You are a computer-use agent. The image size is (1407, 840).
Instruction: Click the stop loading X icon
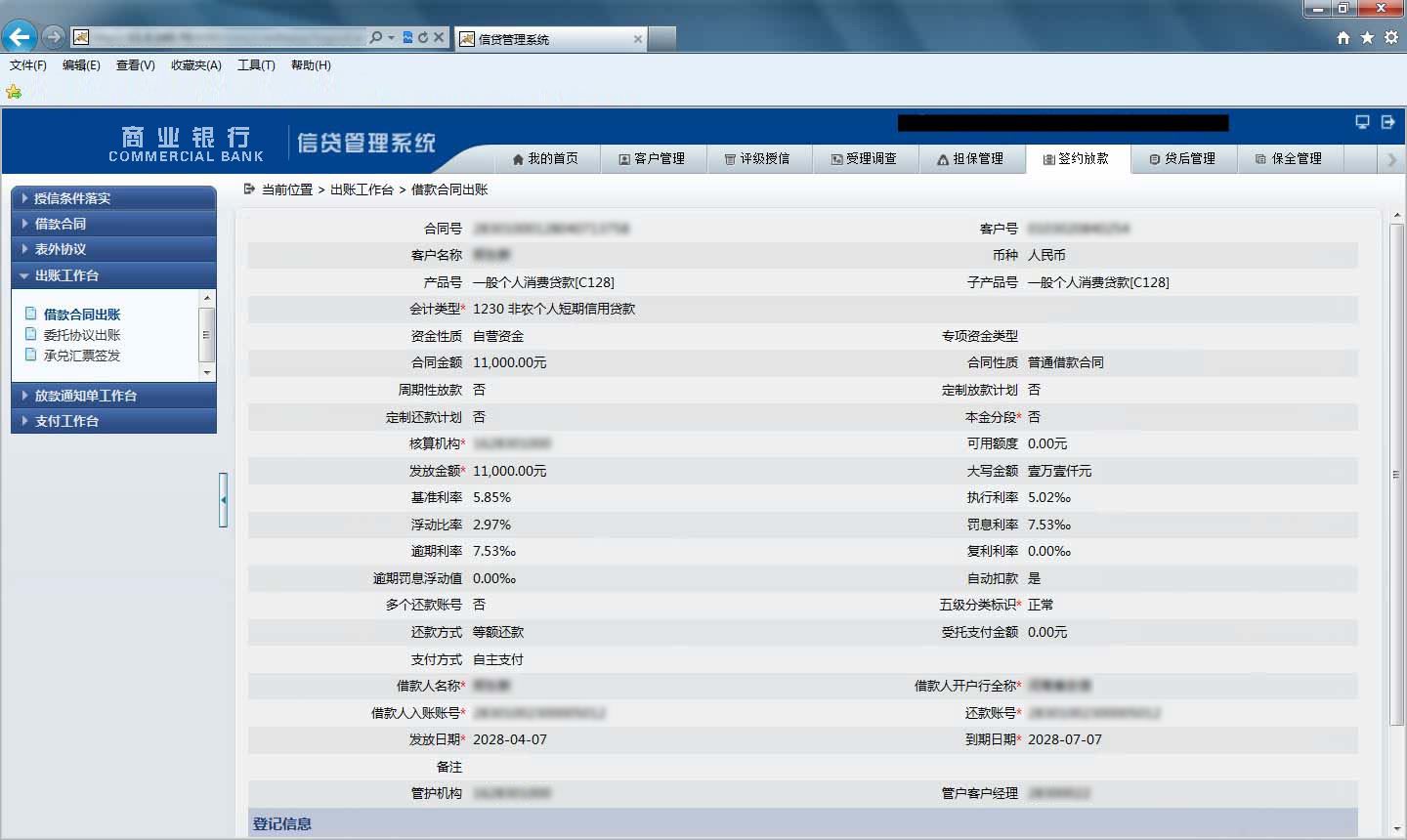click(439, 37)
